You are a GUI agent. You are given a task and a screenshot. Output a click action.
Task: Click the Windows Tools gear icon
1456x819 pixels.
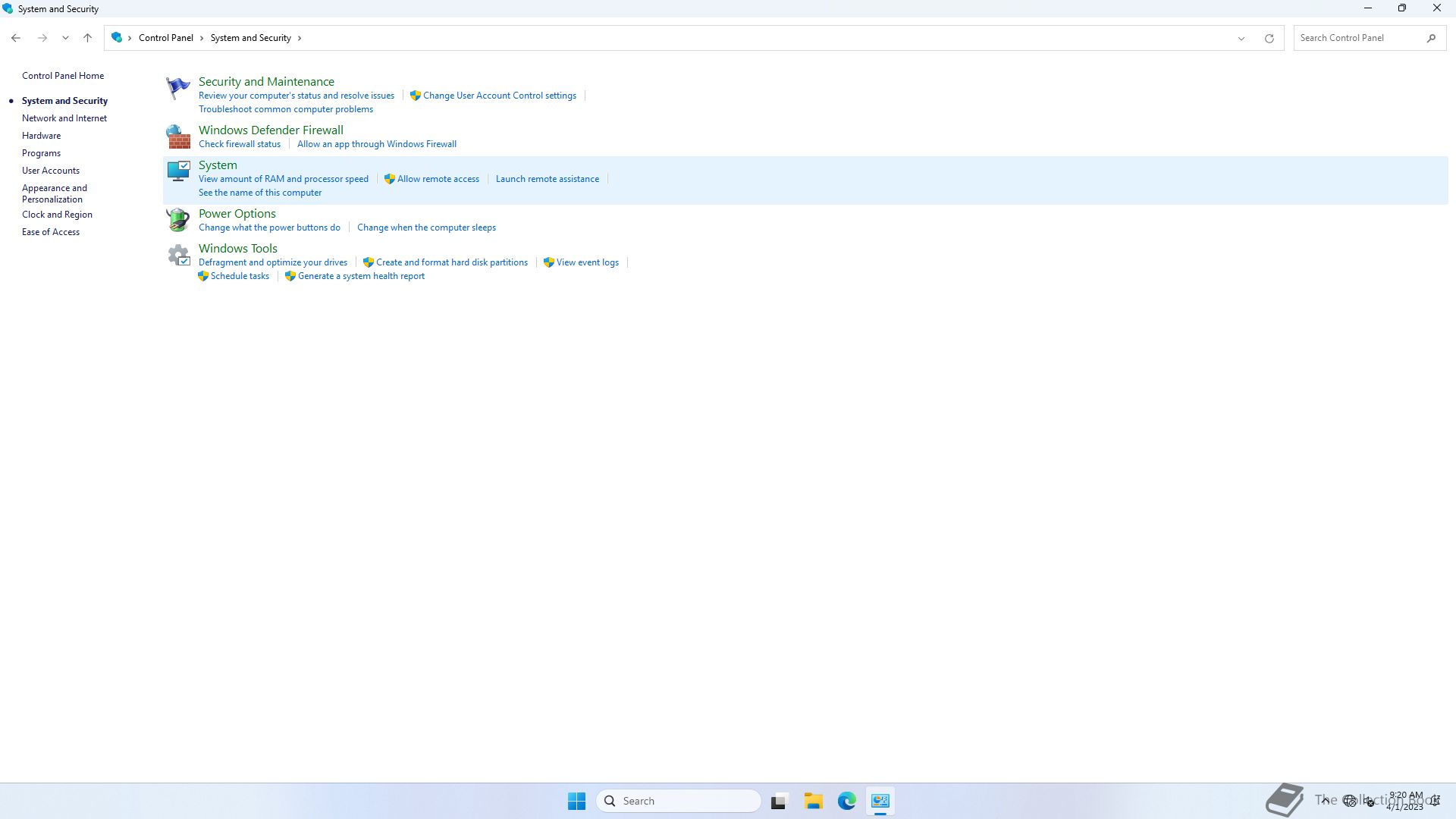(178, 255)
